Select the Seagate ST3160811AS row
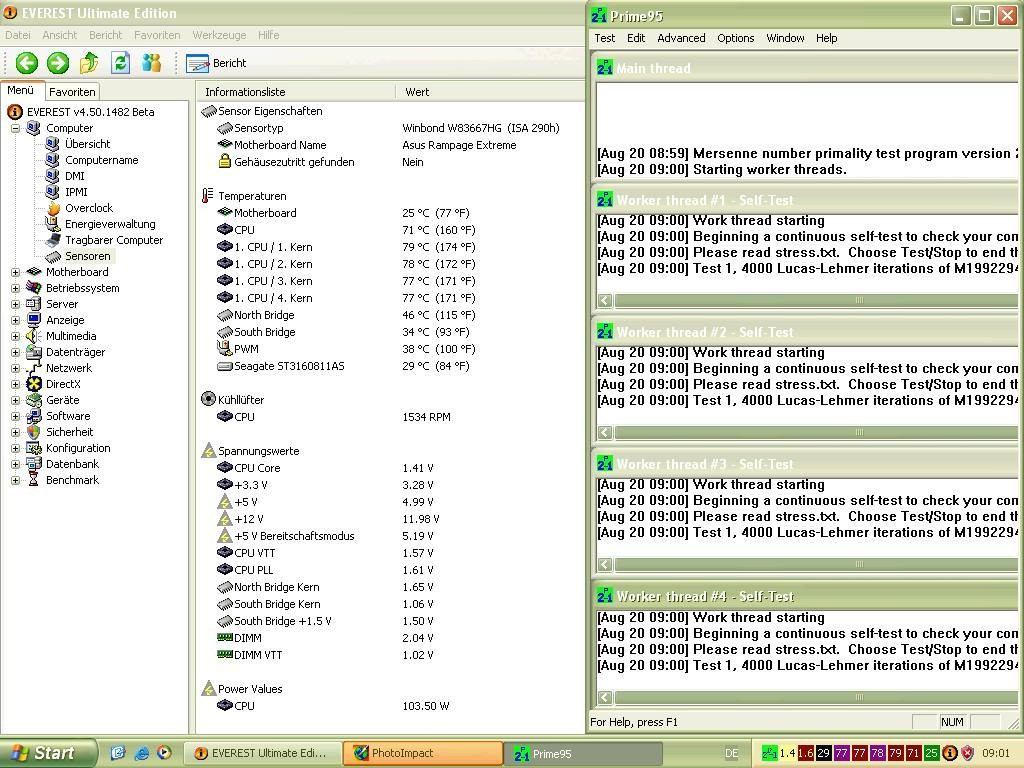This screenshot has height=768, width=1024. coord(390,366)
